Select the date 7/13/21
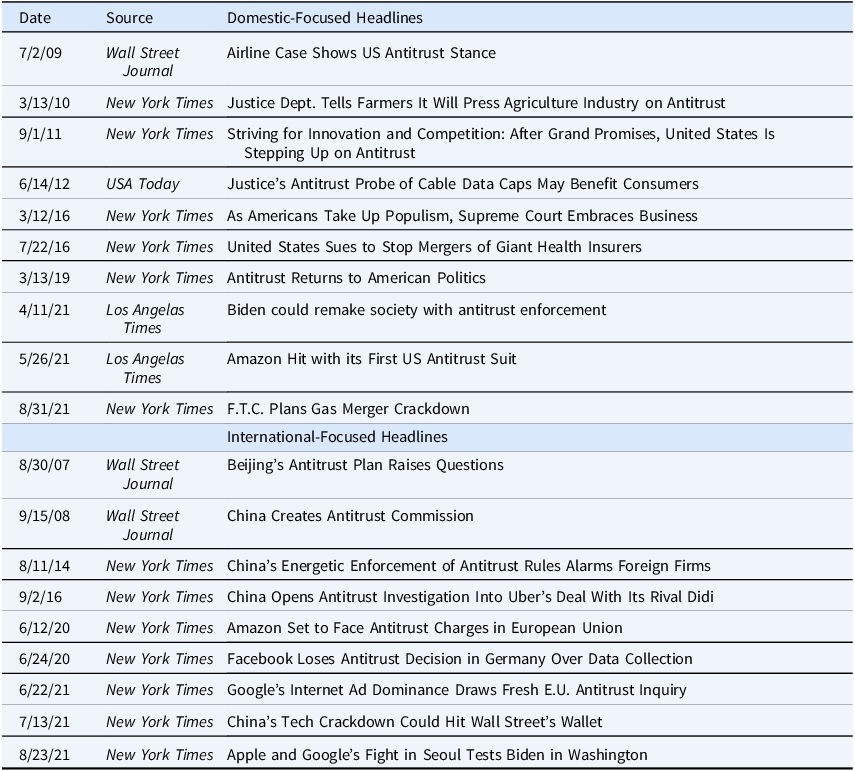Image resolution: width=855 pixels, height=771 pixels. pos(44,722)
